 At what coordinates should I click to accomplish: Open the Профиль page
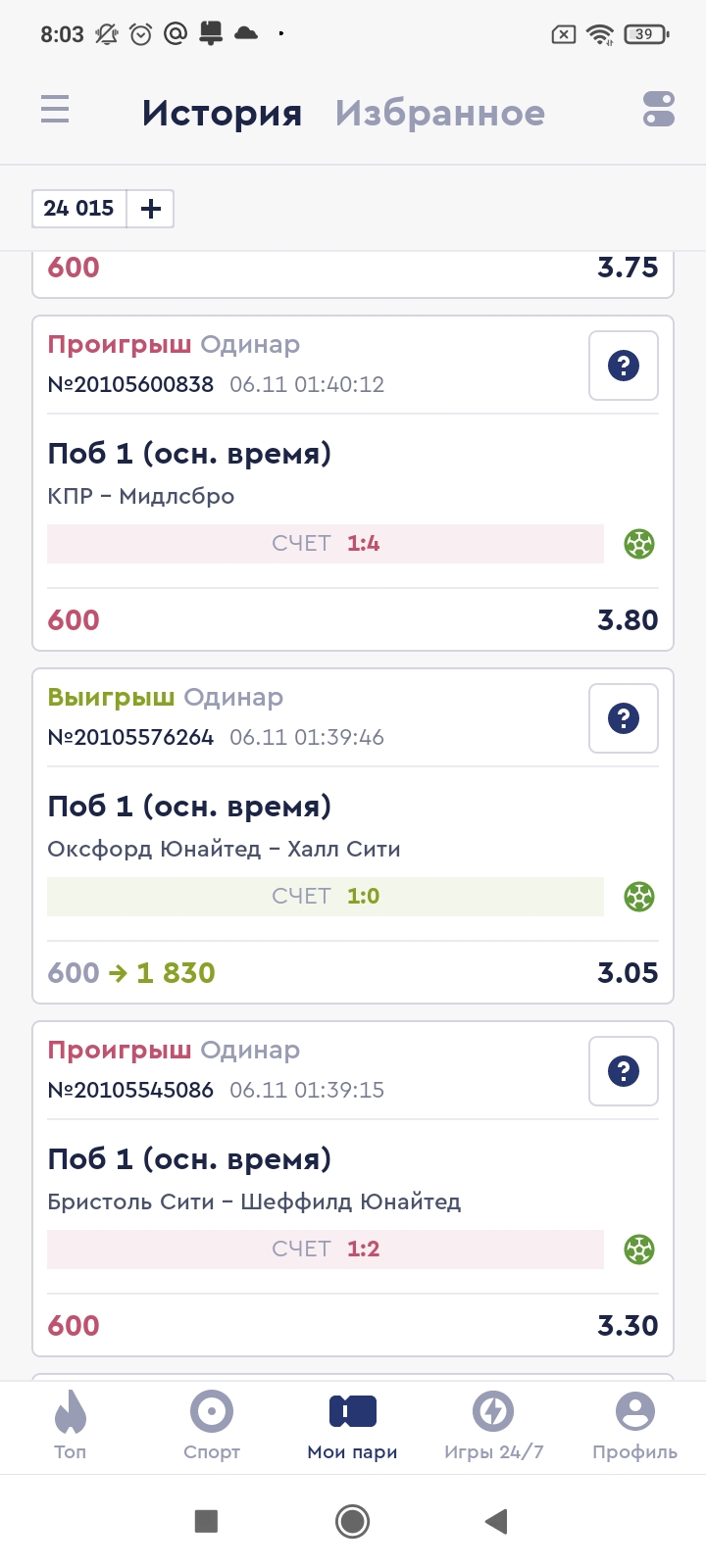(634, 1425)
